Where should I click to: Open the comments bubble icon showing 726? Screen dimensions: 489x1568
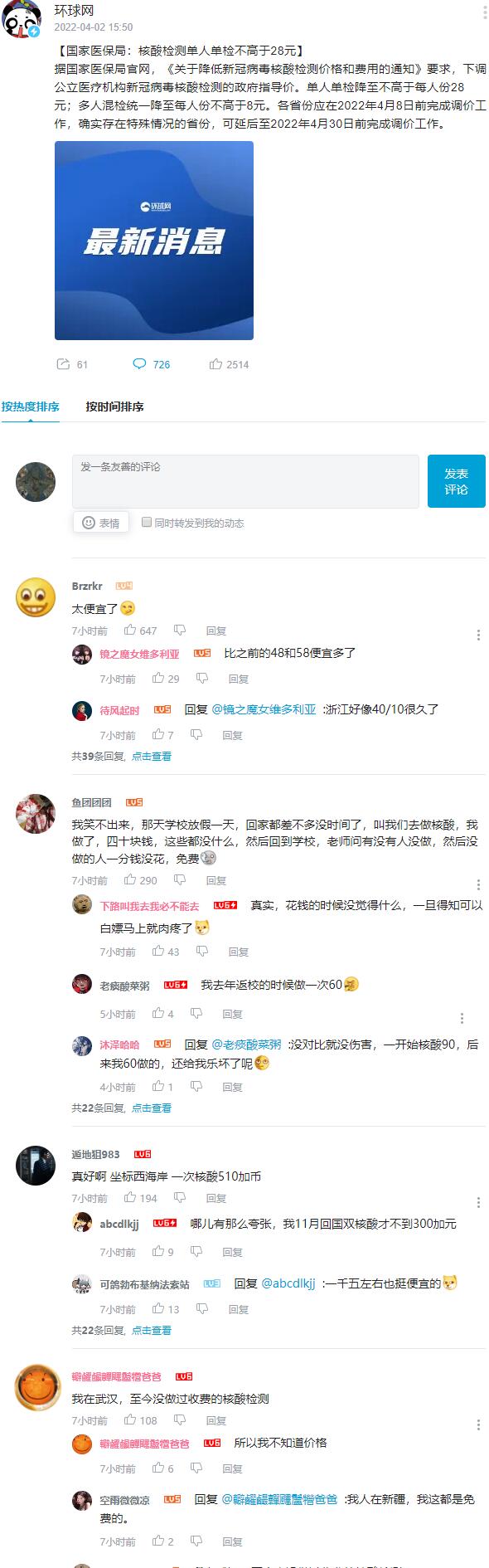[x=139, y=364]
